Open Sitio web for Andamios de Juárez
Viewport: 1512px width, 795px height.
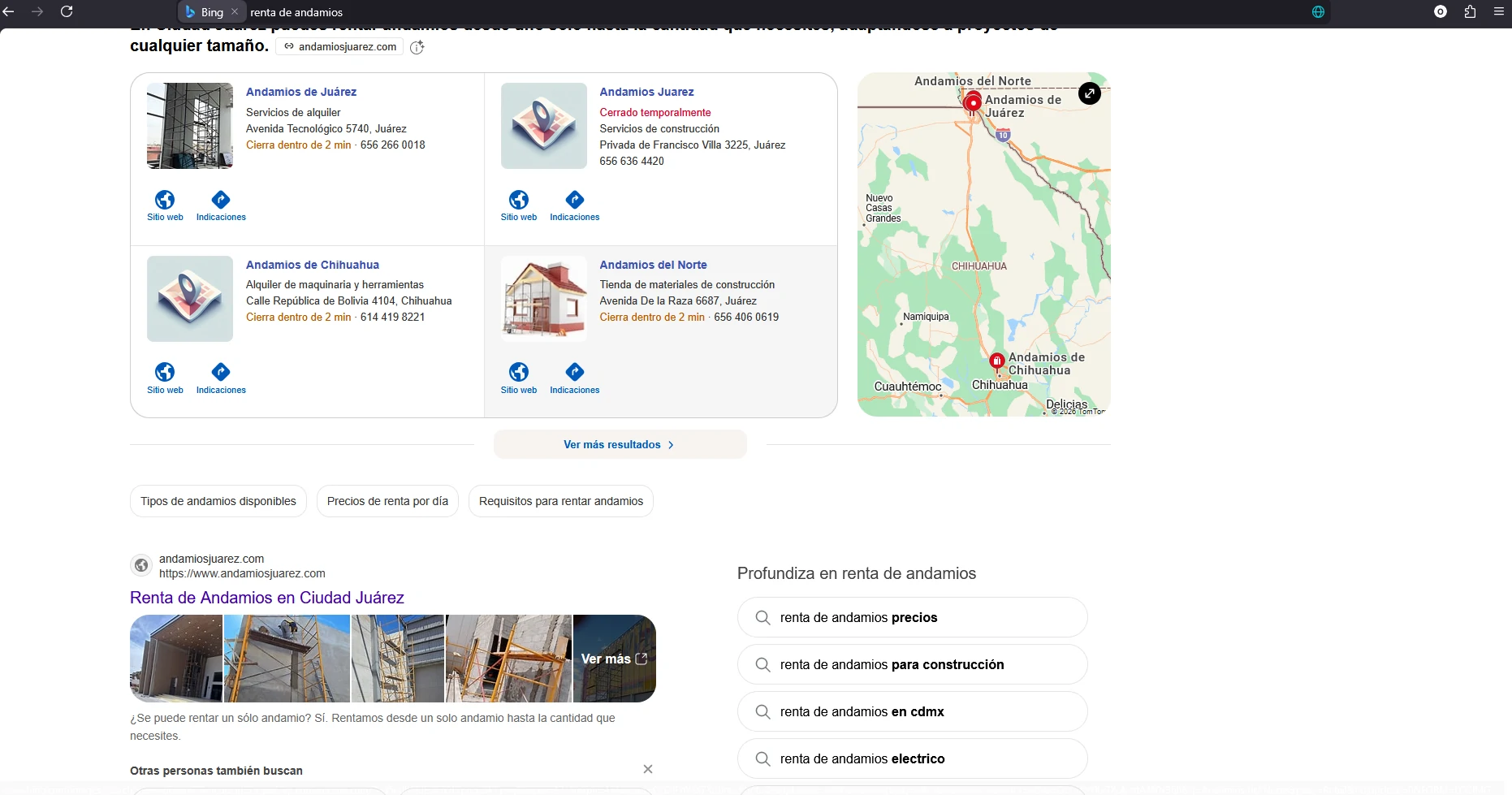coord(165,205)
